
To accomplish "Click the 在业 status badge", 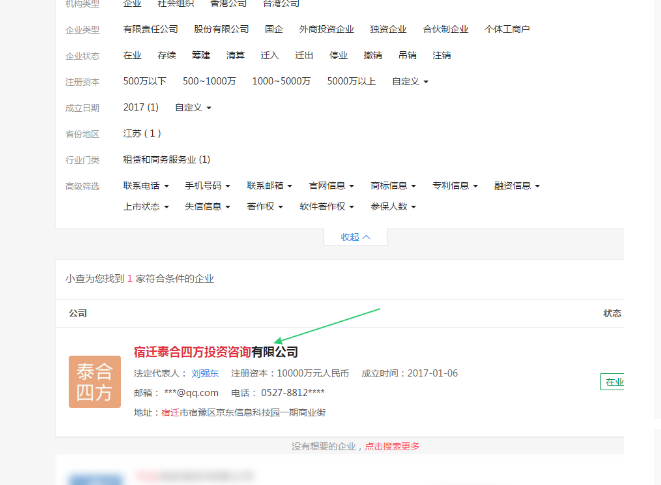I will coord(612,382).
